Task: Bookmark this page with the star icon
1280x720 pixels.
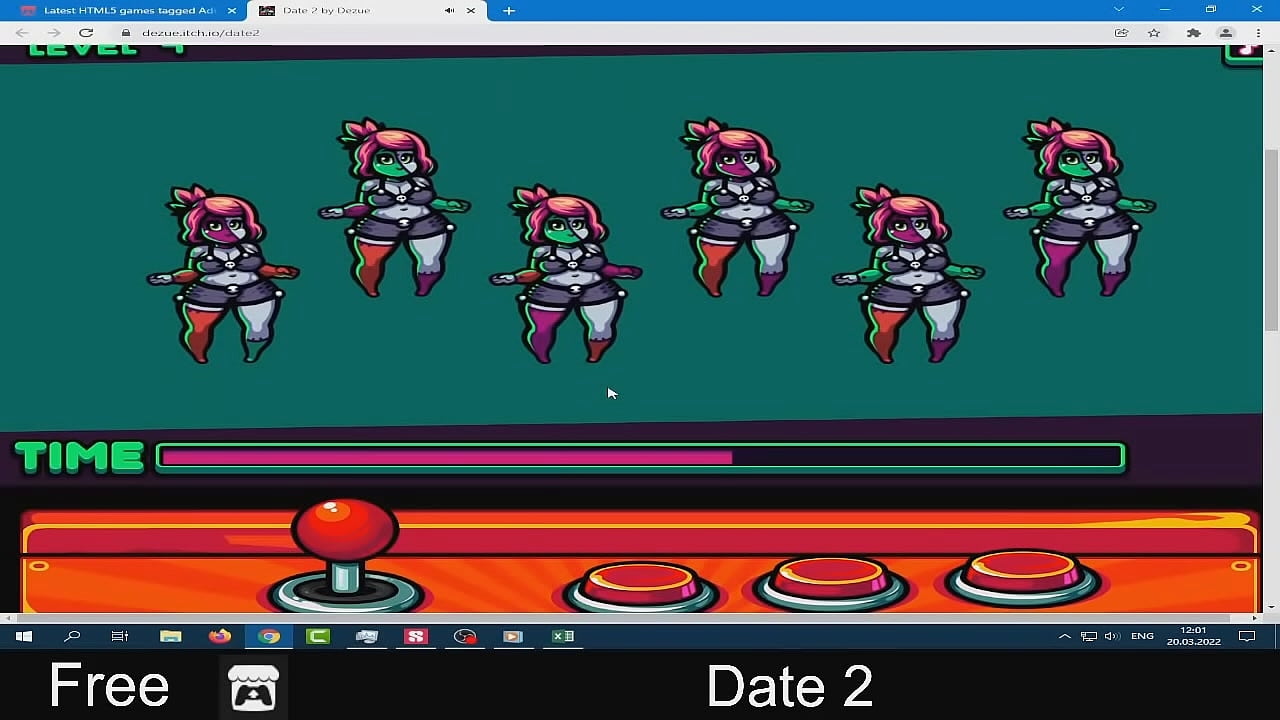Action: 1154,33
